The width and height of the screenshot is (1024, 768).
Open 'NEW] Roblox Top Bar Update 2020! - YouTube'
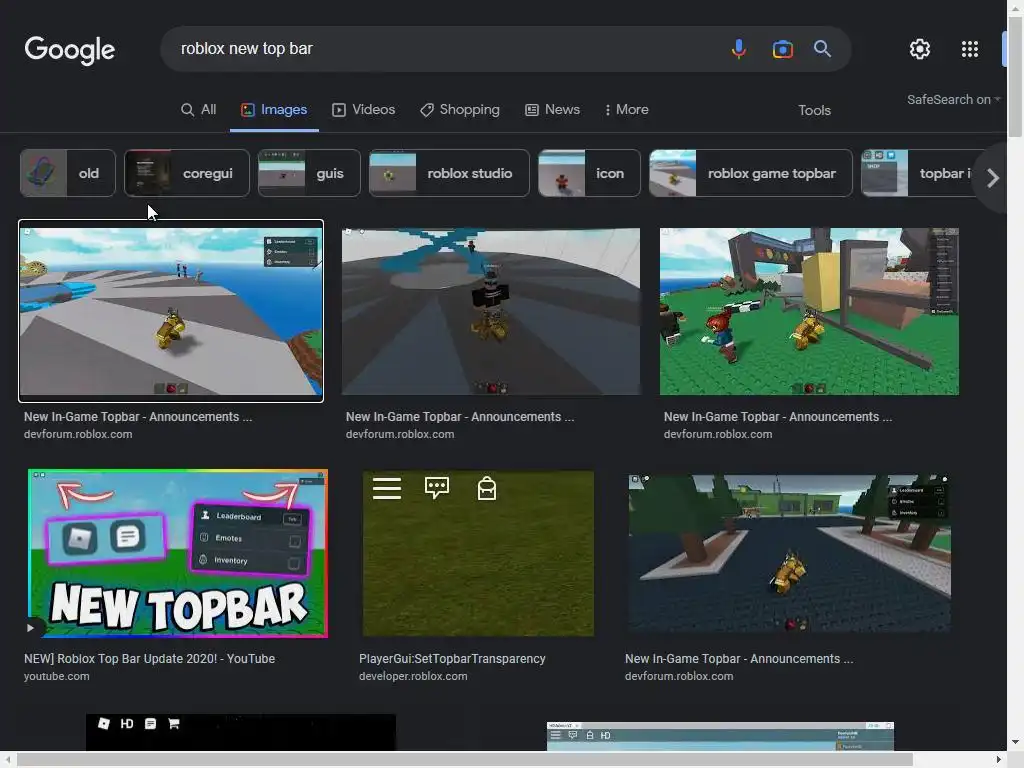tap(150, 659)
